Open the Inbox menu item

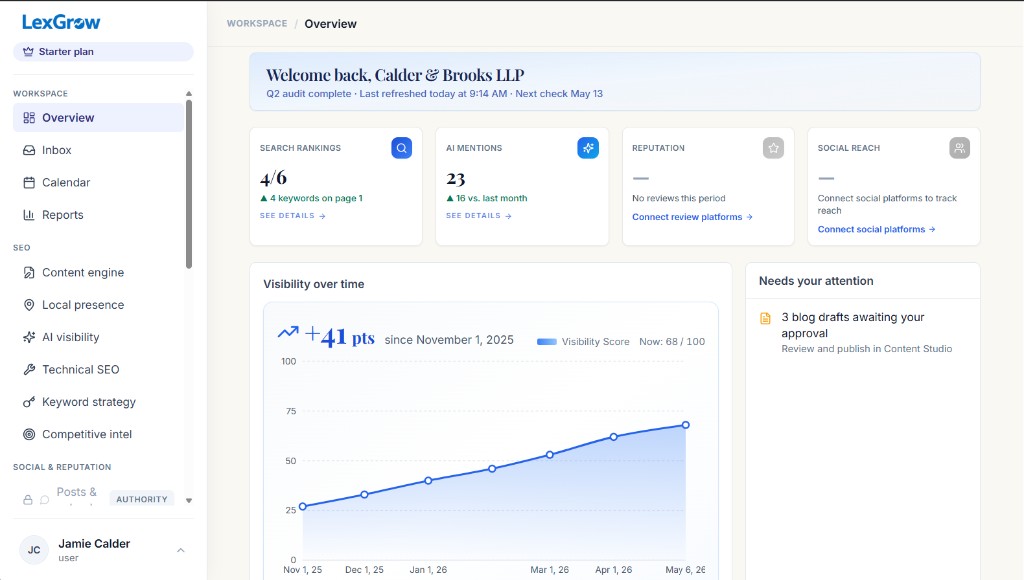point(98,150)
